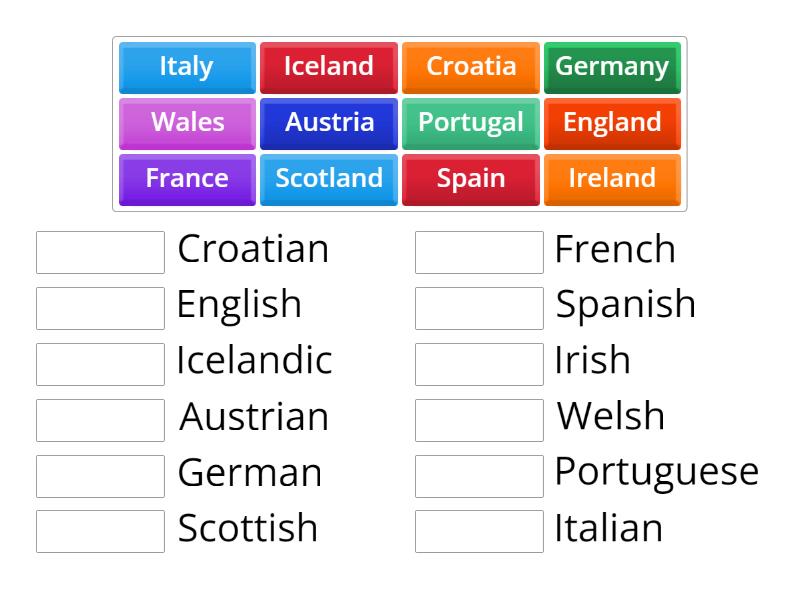Select the answer slot next to Portuguese
This screenshot has width=800, height=600.
(479, 475)
